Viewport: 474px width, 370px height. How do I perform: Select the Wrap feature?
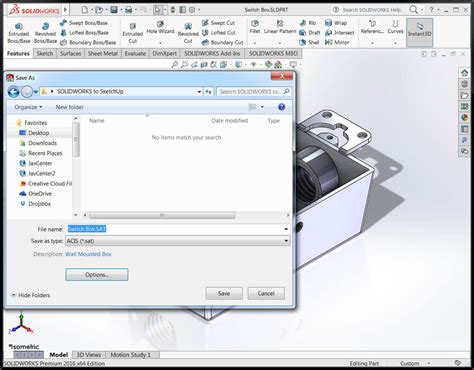tap(336, 23)
